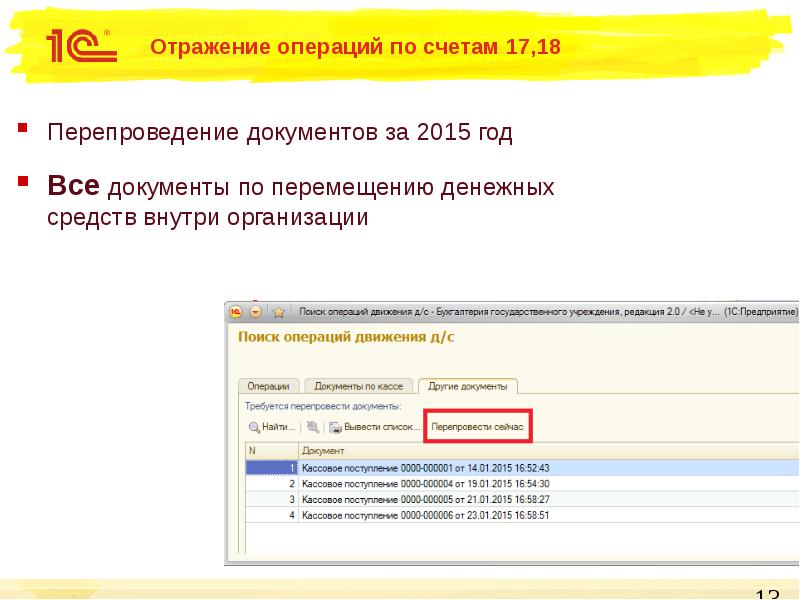Switch to the Операции tab
This screenshot has height=600, width=800.
(x=268, y=386)
